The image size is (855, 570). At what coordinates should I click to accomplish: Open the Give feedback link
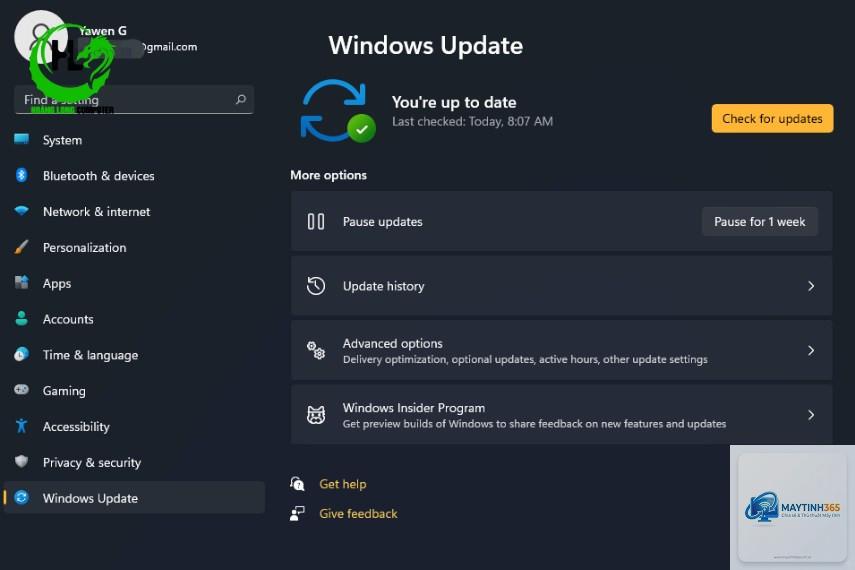point(358,513)
